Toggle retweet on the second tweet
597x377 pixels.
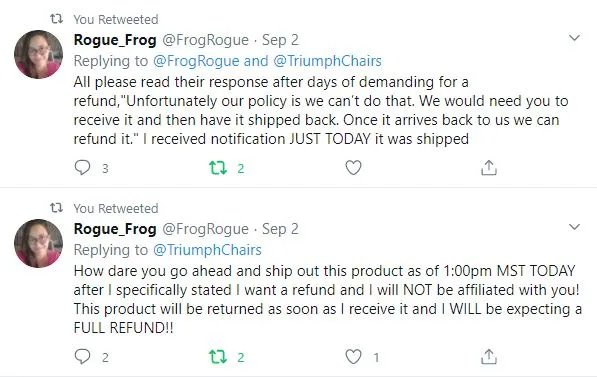tap(218, 356)
